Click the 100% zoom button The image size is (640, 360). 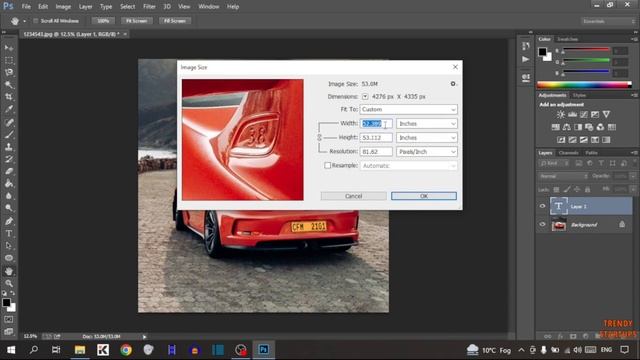[103, 21]
